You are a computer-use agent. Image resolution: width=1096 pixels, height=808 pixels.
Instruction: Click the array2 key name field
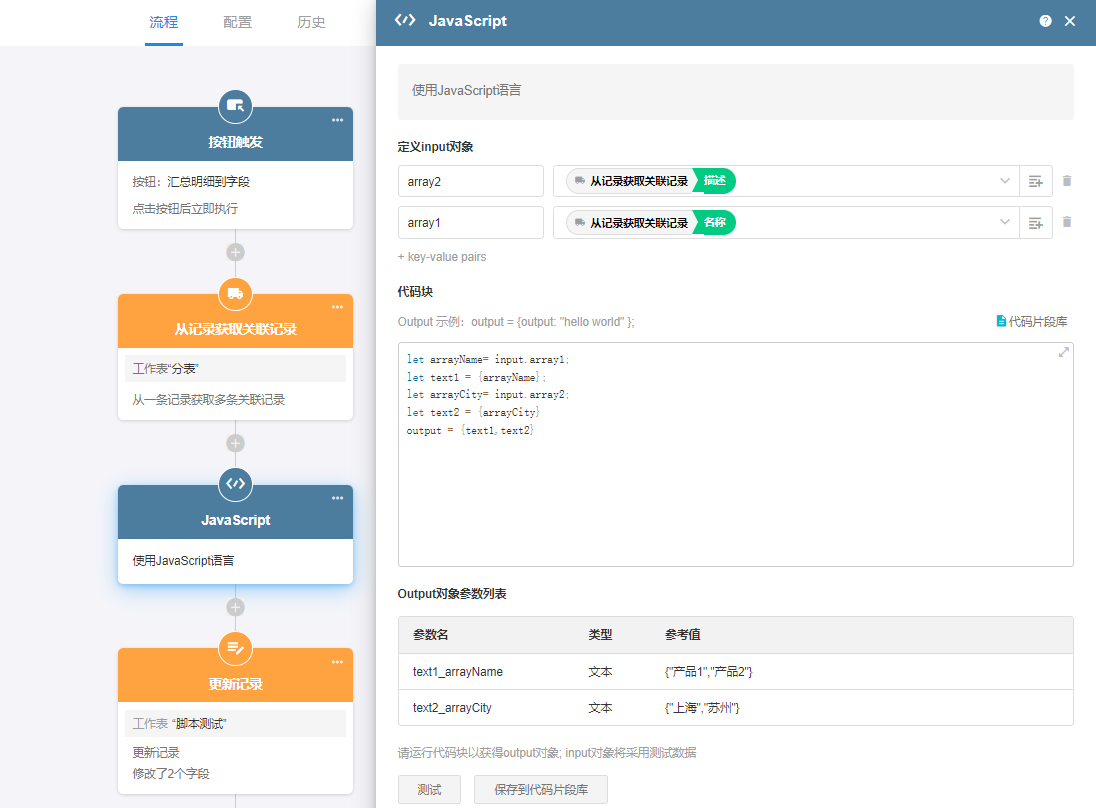click(x=470, y=181)
